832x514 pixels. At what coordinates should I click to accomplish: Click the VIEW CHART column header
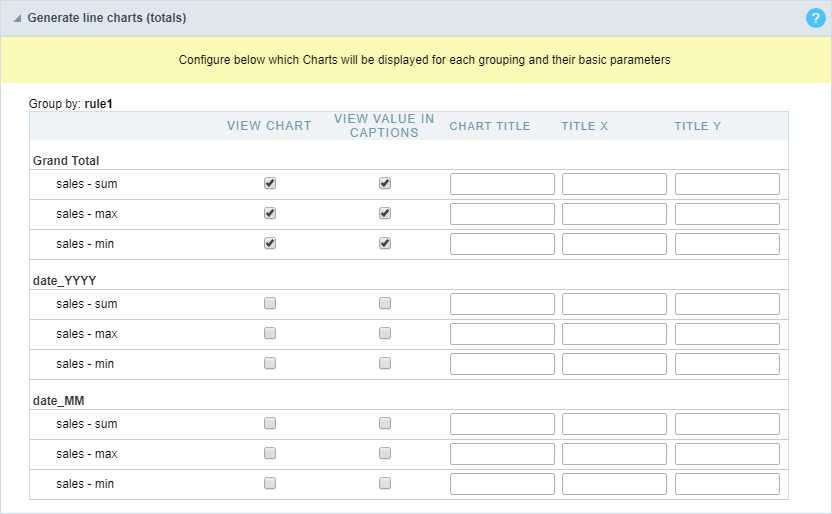tap(269, 126)
